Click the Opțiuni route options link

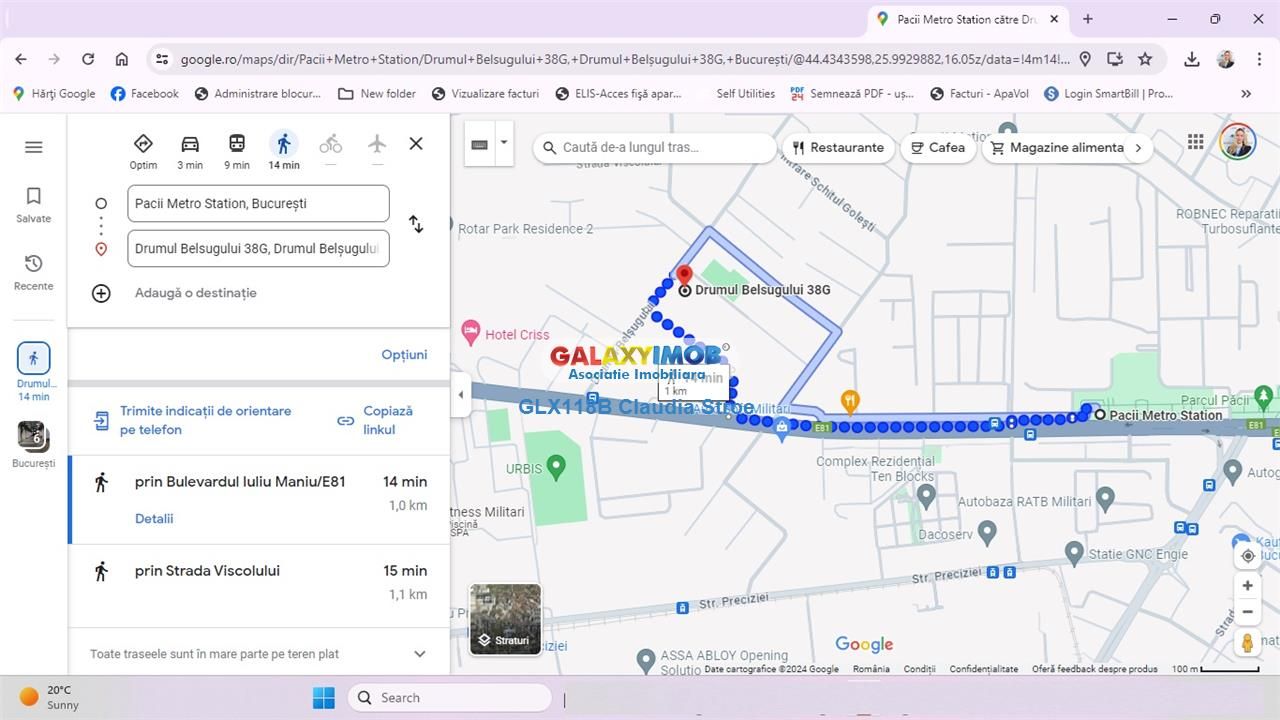[404, 355]
